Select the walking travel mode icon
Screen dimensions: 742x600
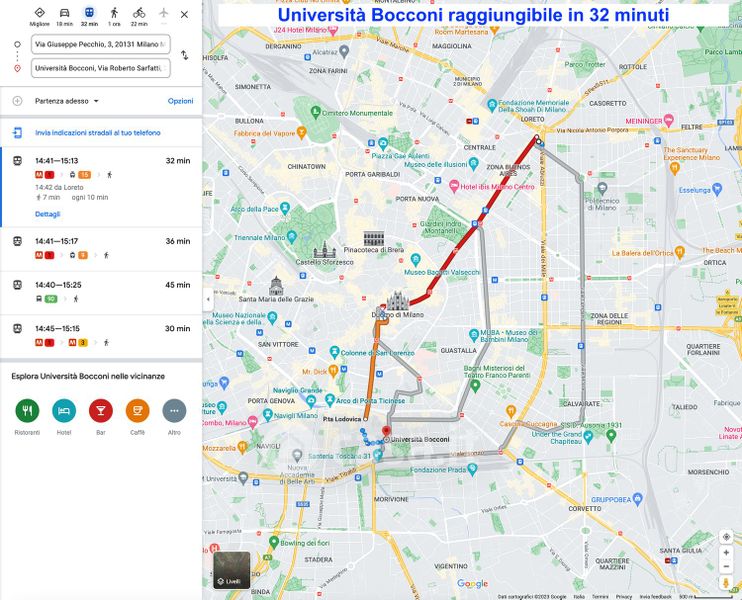(x=114, y=13)
